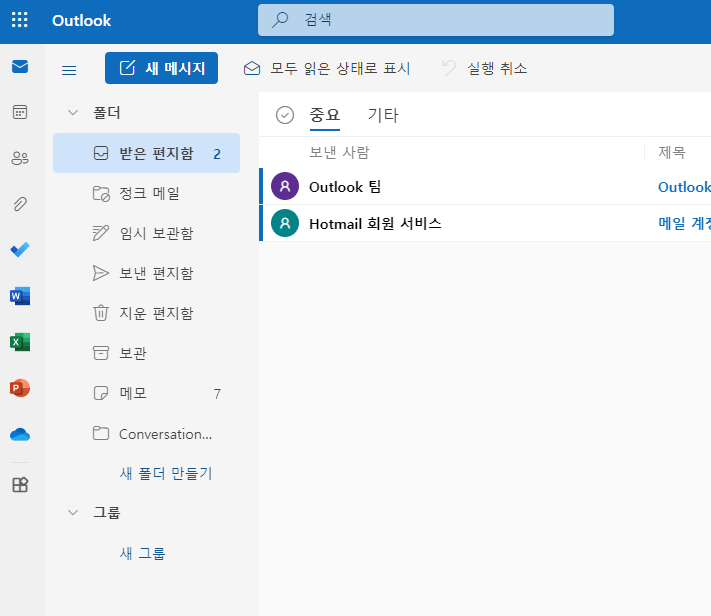This screenshot has width=711, height=616.
Task: Click the 폴더 section label
Action: [107, 112]
